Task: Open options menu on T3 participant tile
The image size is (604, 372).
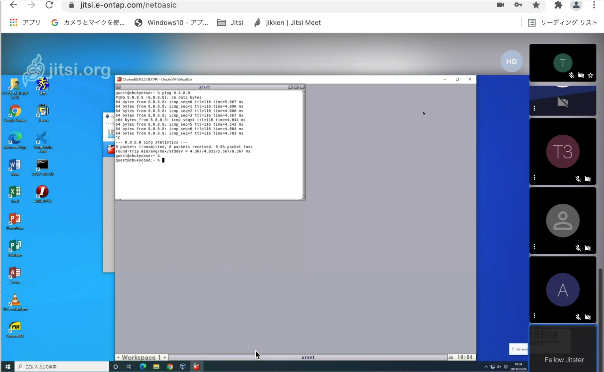Action: click(534, 178)
